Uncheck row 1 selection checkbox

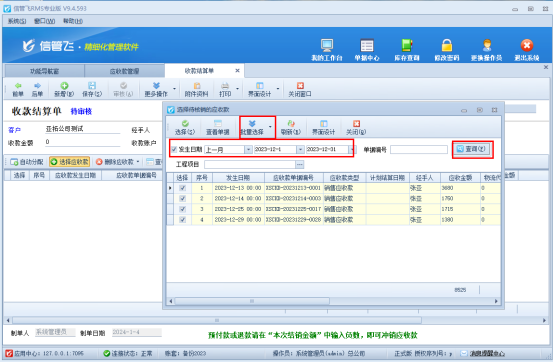click(182, 188)
